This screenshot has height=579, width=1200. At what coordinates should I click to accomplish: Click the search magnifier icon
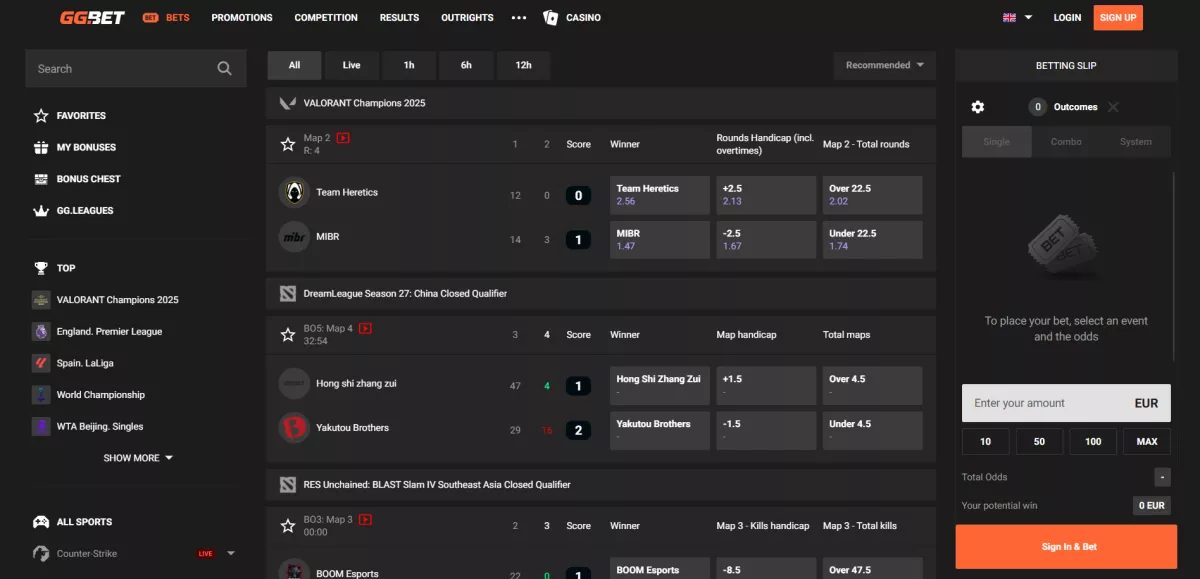click(x=224, y=69)
